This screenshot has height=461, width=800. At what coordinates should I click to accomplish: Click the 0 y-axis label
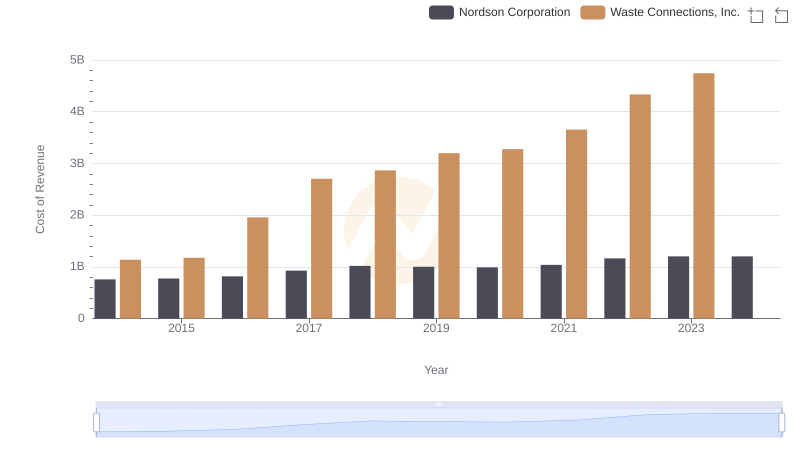point(81,318)
